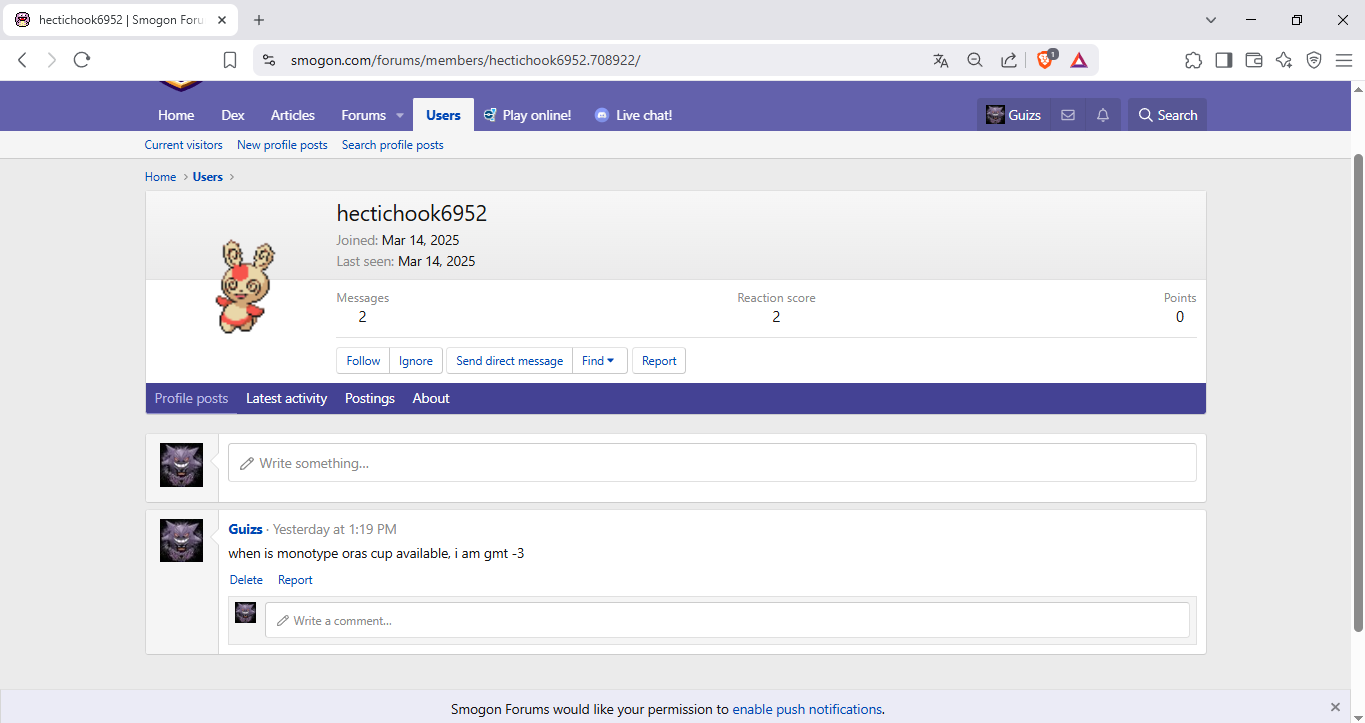1365x723 pixels.
Task: Click the browser address bar URL
Action: [465, 60]
